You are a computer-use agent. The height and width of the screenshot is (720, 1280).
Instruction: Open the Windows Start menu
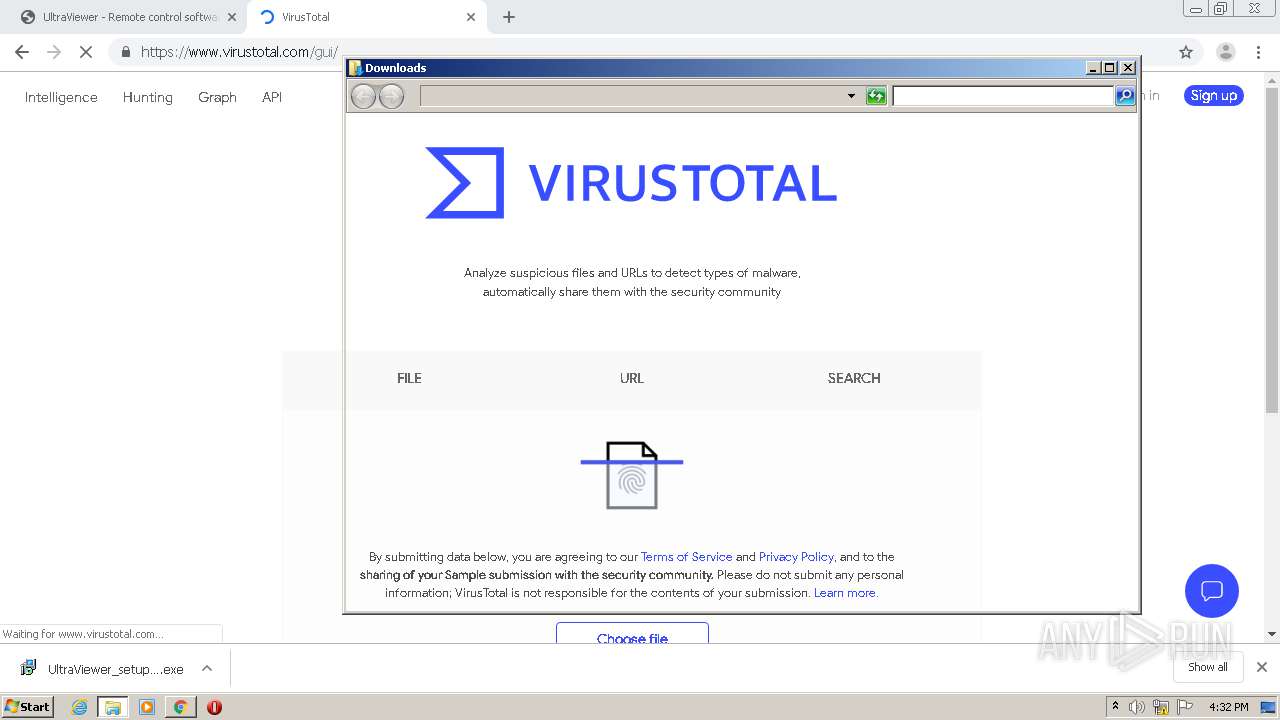coord(28,706)
